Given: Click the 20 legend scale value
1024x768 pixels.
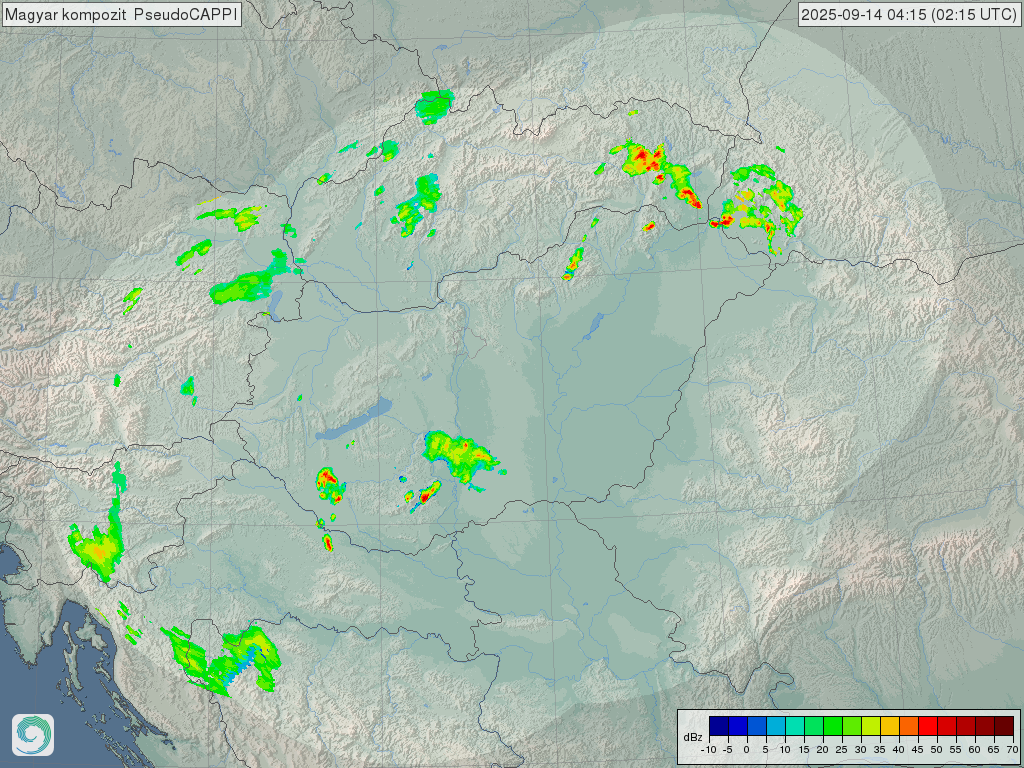Looking at the screenshot, I should point(823,750).
